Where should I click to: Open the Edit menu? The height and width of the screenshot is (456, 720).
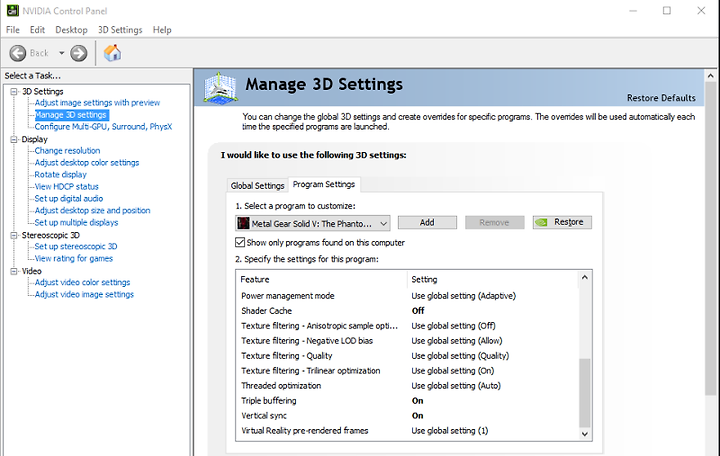pyautogui.click(x=37, y=30)
